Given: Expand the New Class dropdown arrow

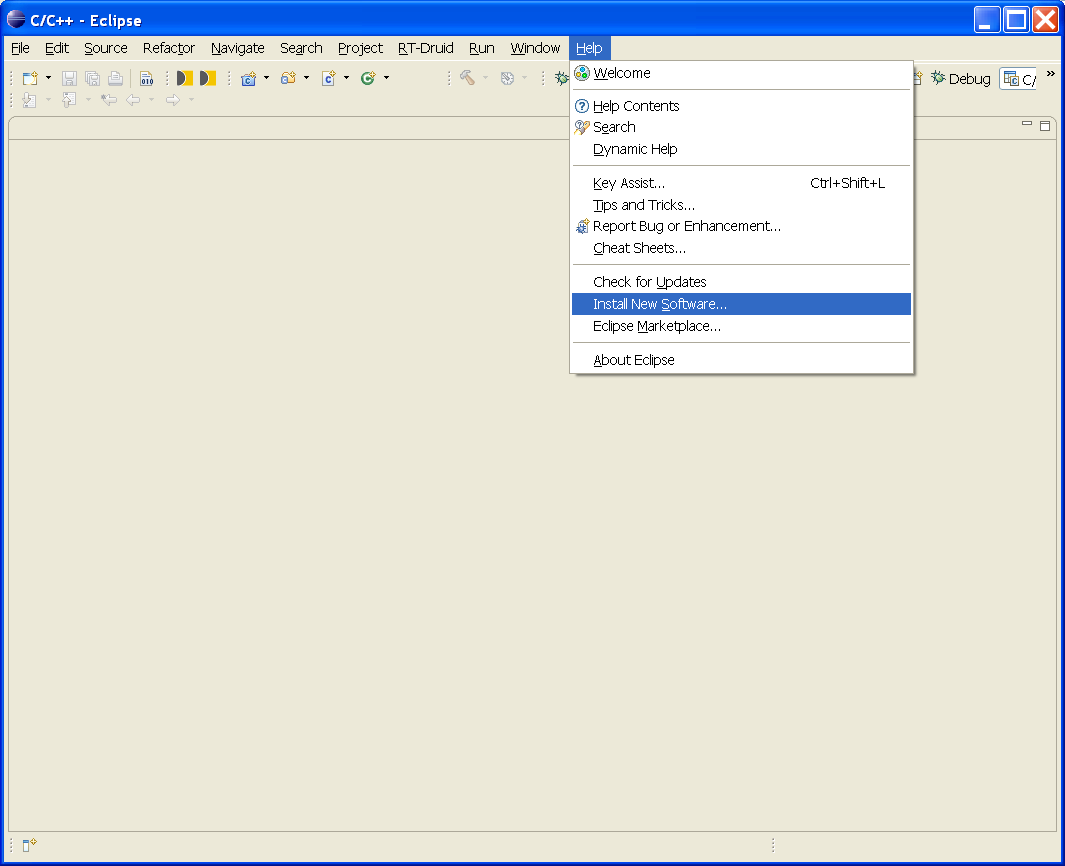Looking at the screenshot, I should point(386,78).
